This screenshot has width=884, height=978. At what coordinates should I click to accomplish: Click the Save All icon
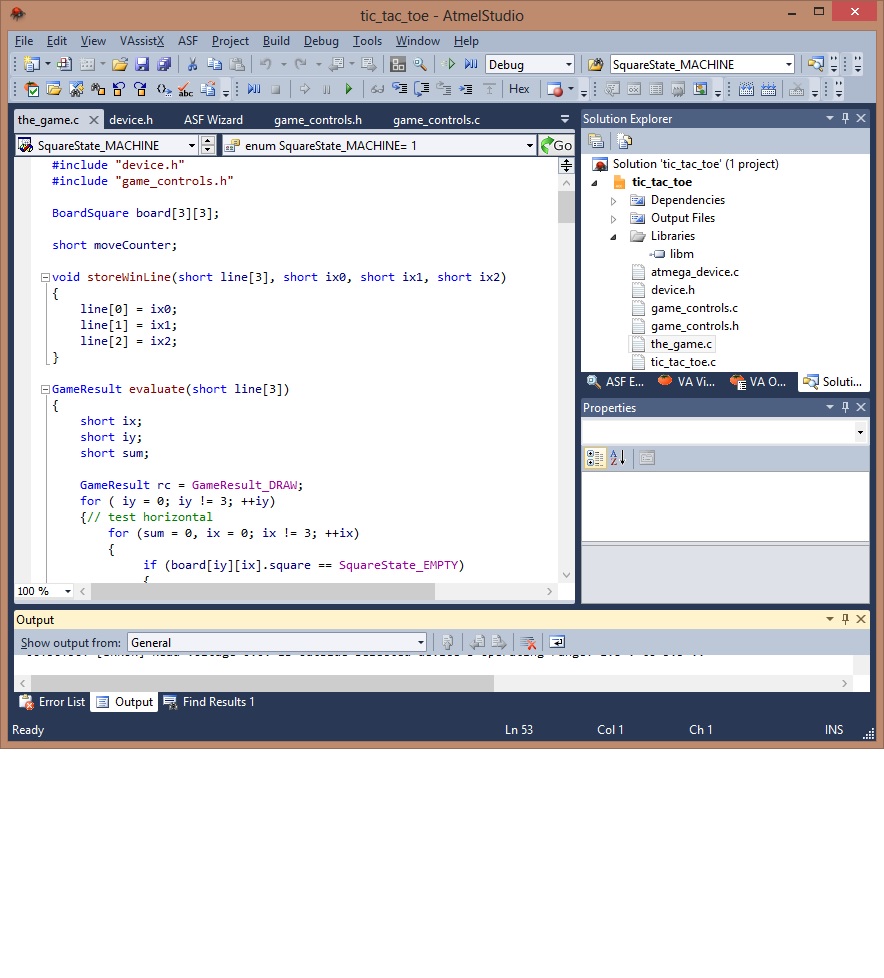164,64
